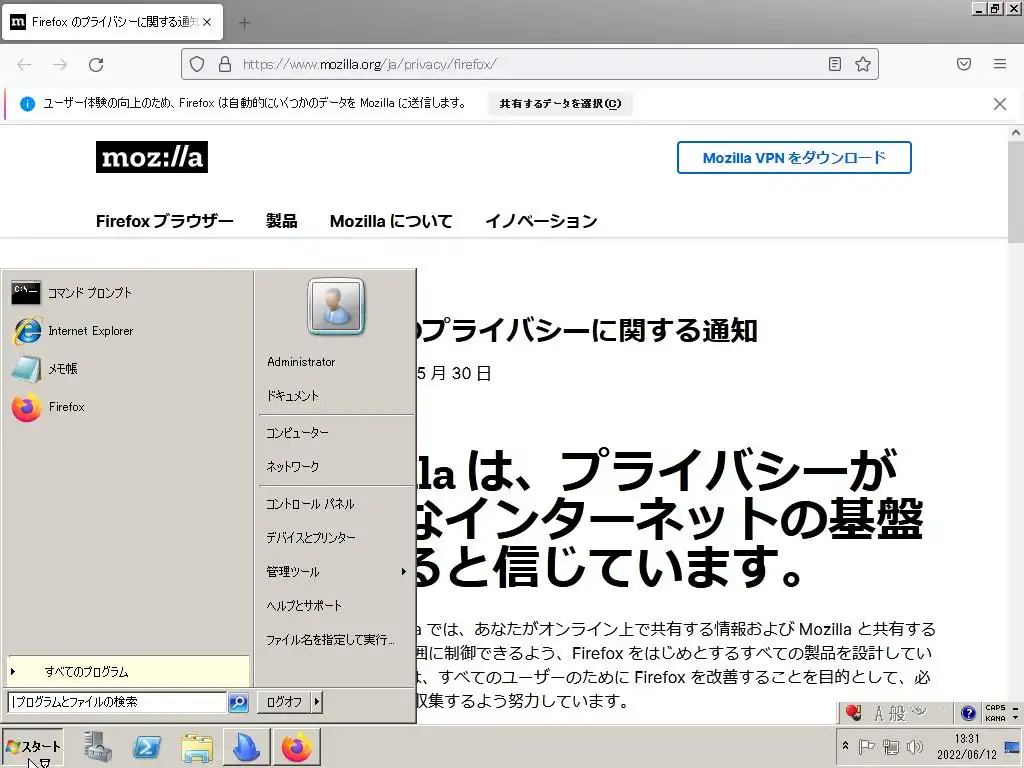Open イノベーション nav menu
The width and height of the screenshot is (1024, 768).
click(541, 221)
